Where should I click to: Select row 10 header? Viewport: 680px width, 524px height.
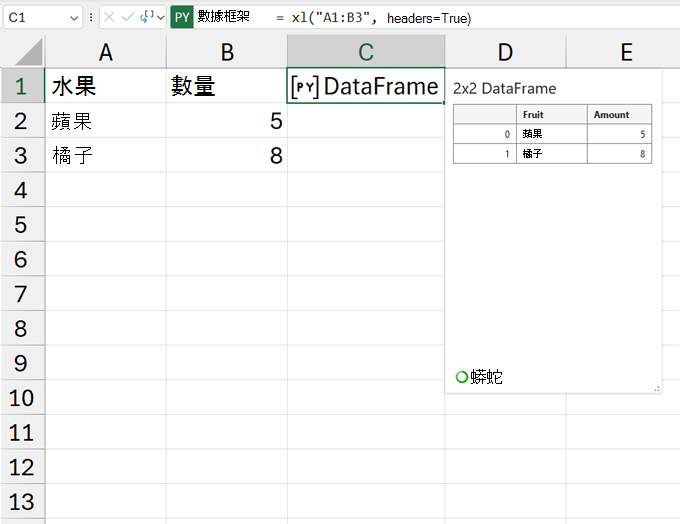coord(22,397)
